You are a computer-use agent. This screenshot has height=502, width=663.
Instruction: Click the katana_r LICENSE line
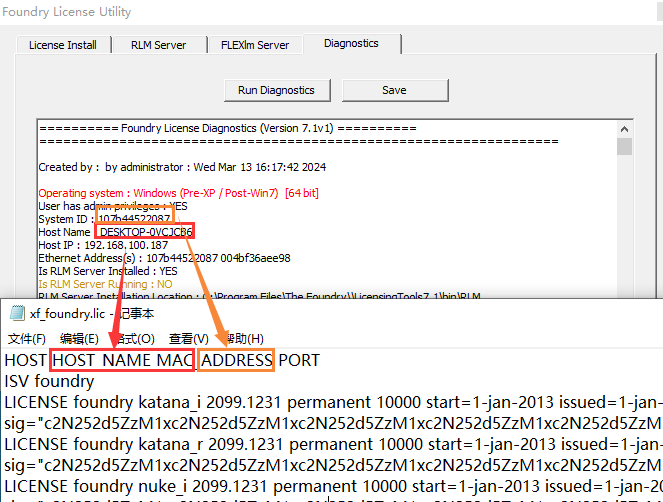[334, 444]
